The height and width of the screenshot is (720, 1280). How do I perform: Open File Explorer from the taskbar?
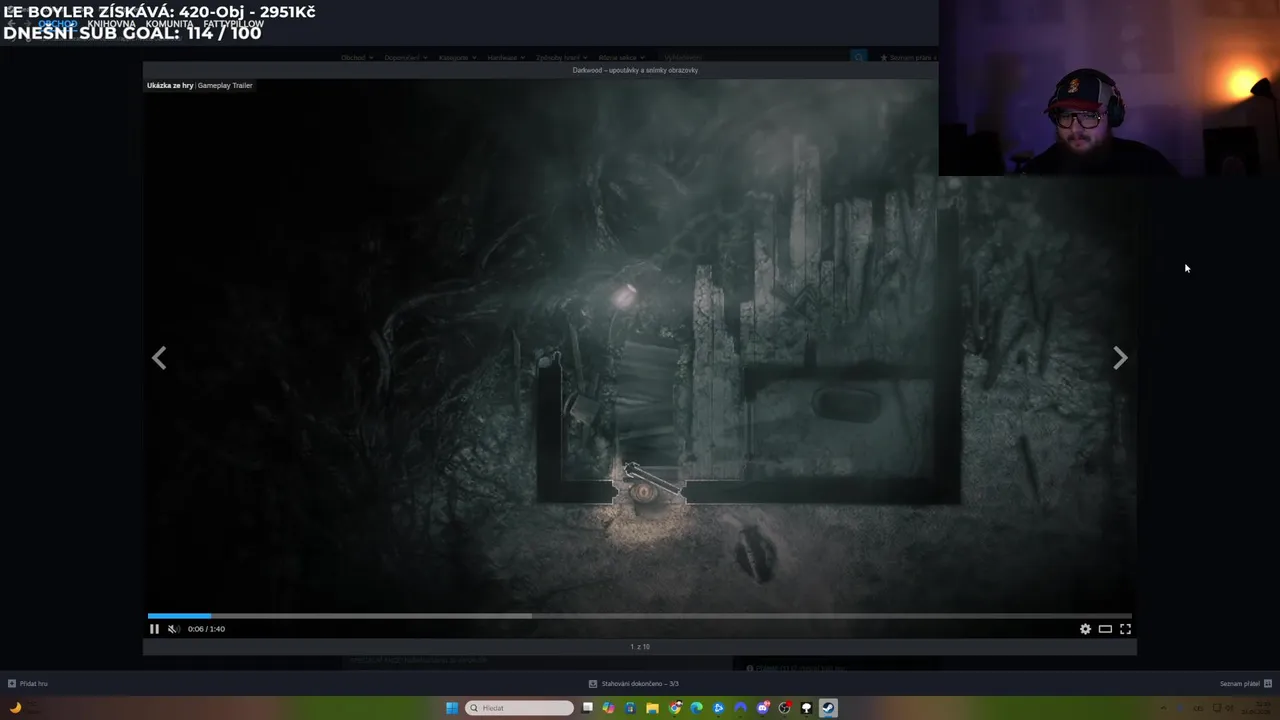pyautogui.click(x=652, y=708)
